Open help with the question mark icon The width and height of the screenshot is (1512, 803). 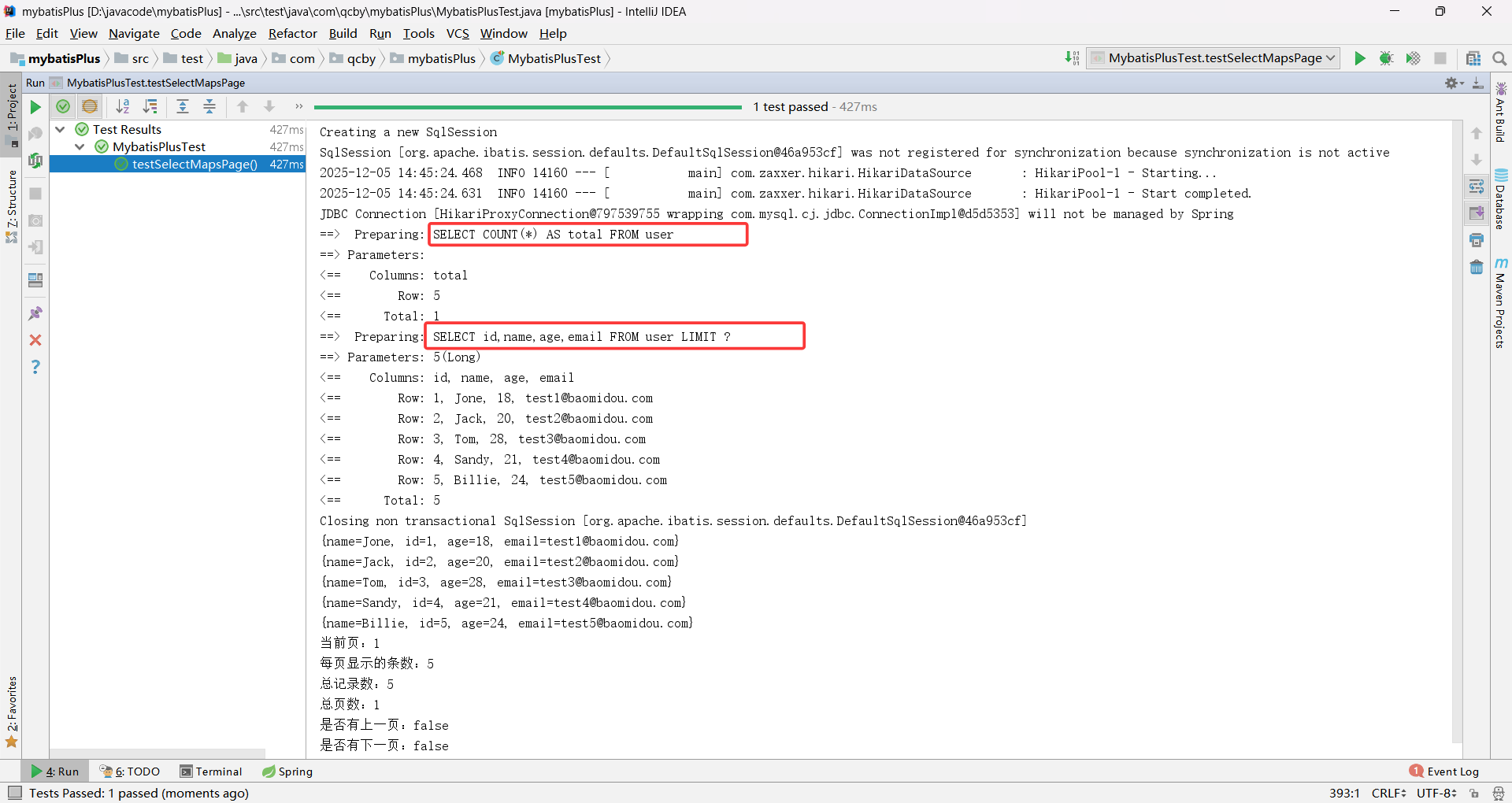(x=35, y=367)
